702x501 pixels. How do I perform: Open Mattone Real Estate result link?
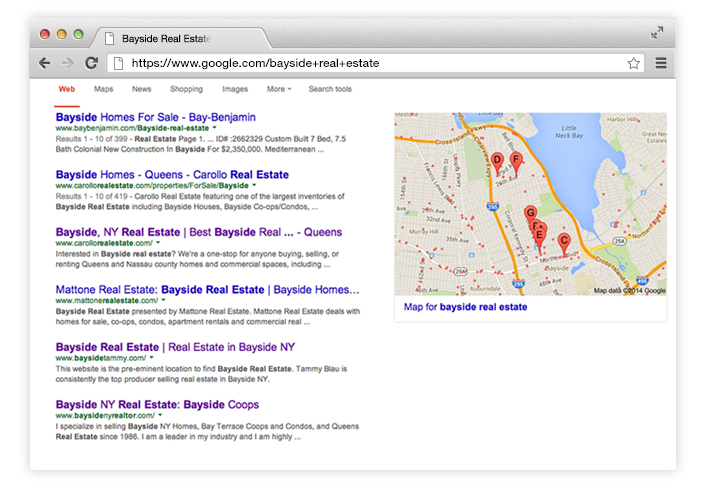[207, 290]
